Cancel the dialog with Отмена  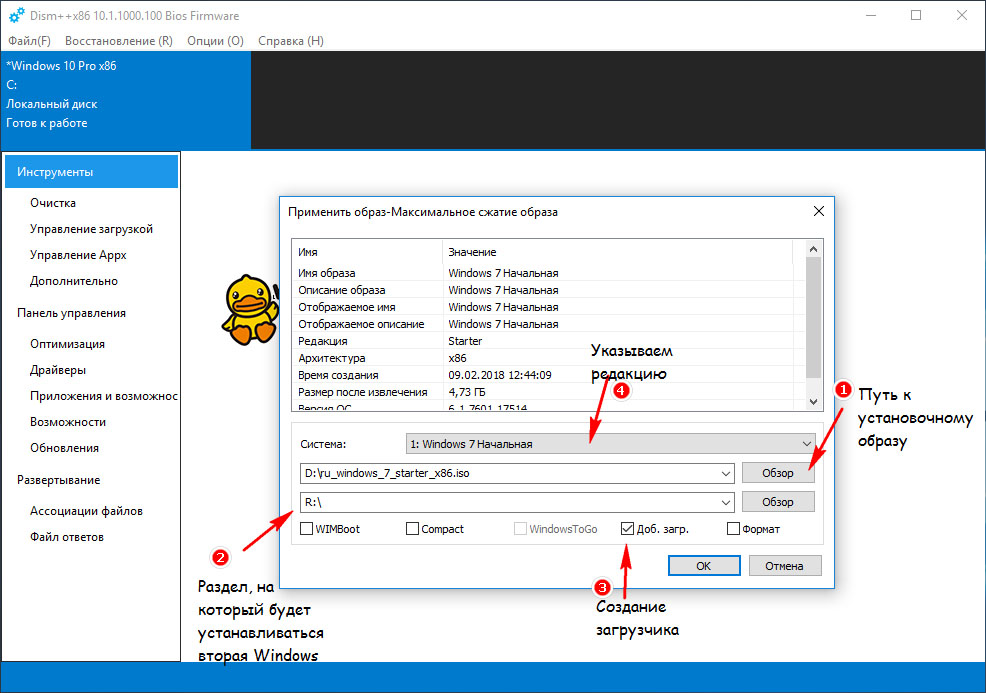pos(784,565)
